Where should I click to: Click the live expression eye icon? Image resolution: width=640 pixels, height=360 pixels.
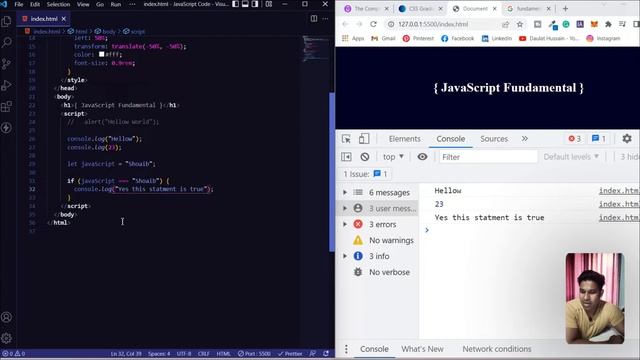(422, 157)
